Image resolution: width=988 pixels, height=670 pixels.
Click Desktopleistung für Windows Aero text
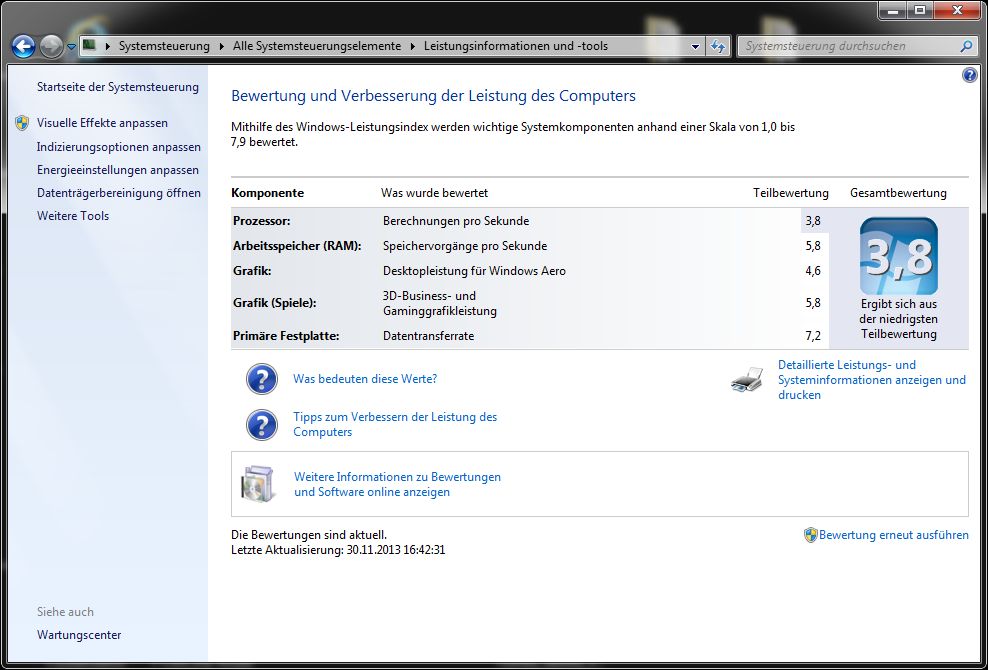coord(474,271)
